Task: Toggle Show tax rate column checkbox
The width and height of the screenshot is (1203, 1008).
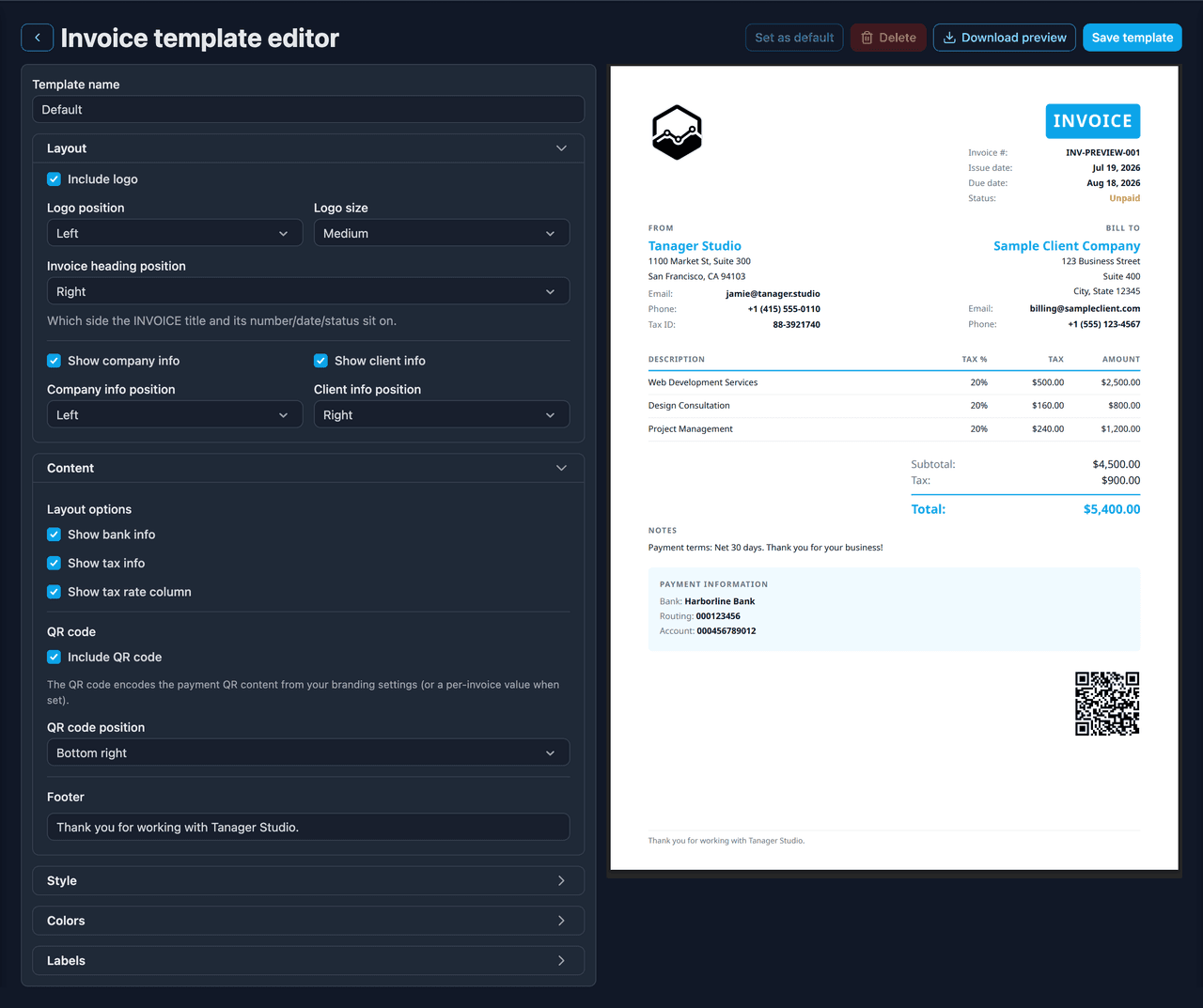Action: [x=54, y=592]
